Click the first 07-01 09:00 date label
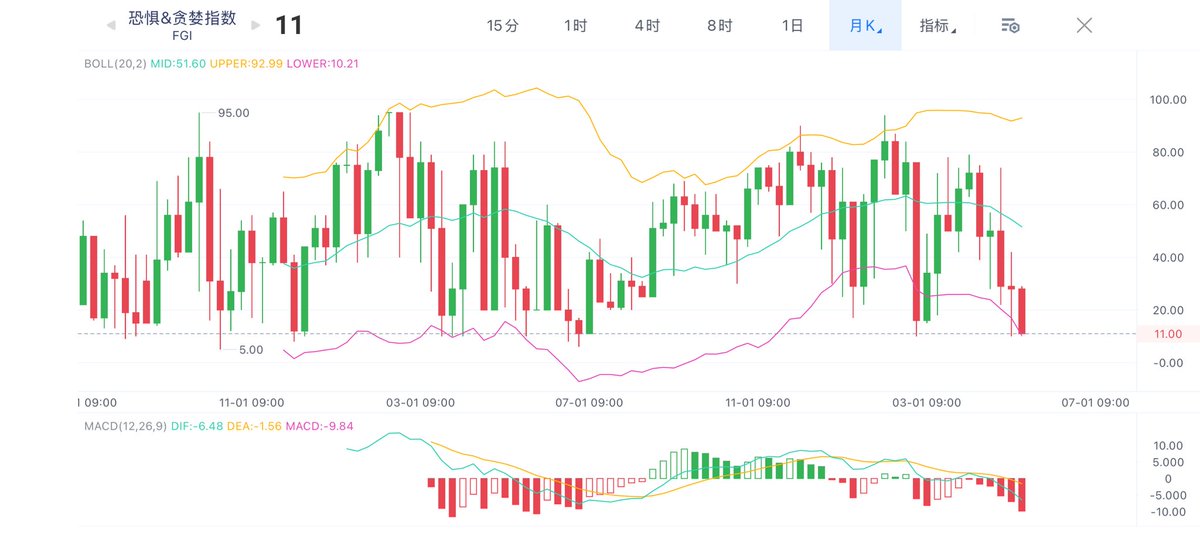The width and height of the screenshot is (1200, 553). pos(589,402)
